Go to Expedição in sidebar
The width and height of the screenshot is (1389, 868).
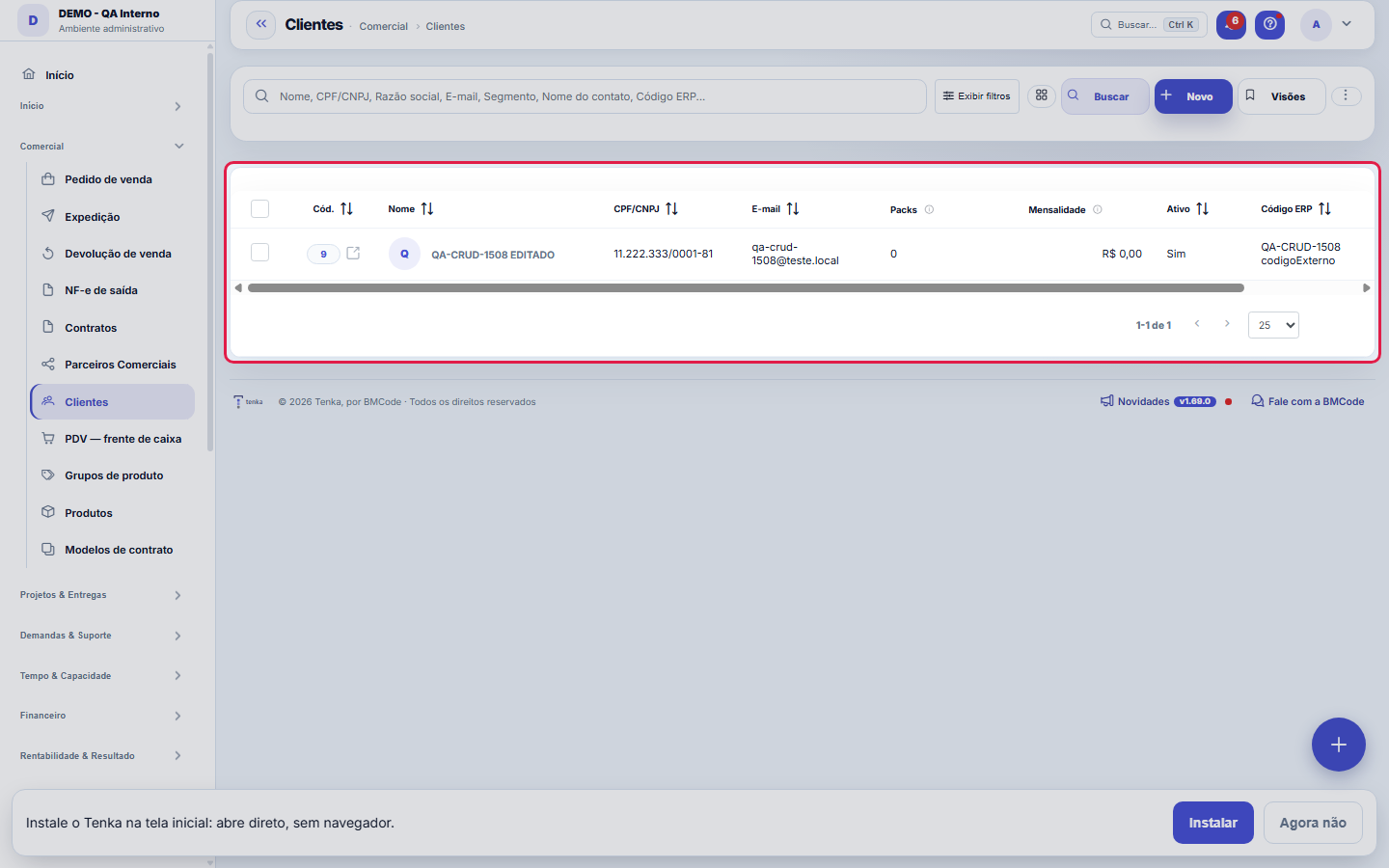tap(113, 217)
